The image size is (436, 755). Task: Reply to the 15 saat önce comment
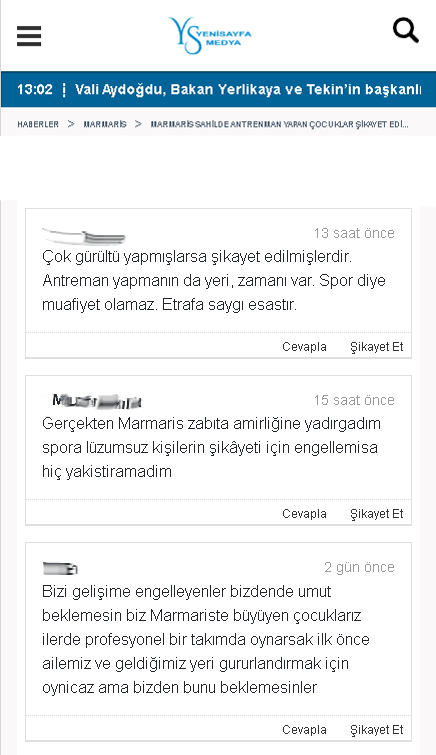coord(304,514)
